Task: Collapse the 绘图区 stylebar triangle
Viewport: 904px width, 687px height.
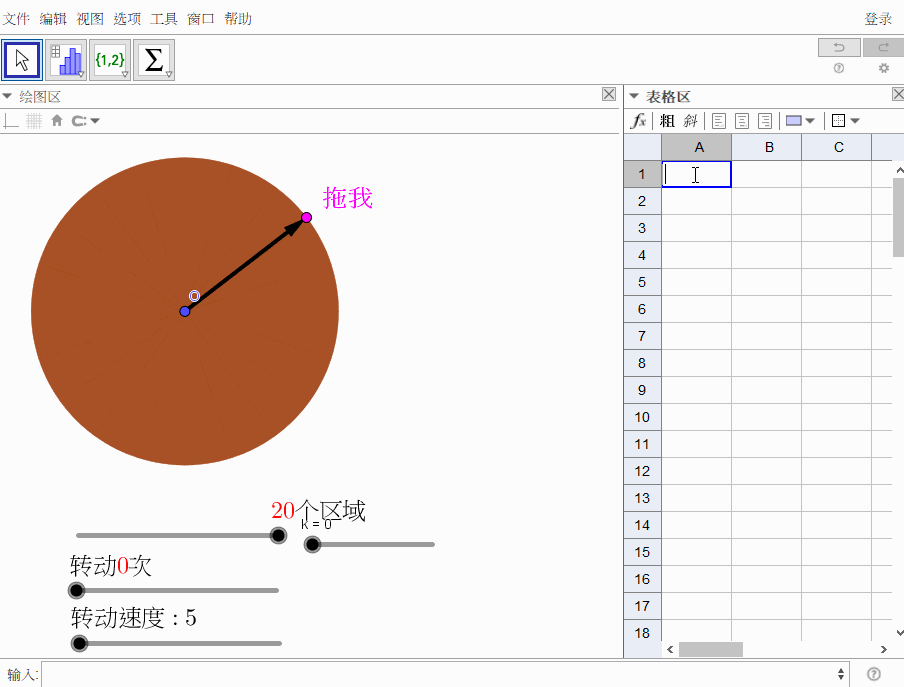Action: click(7, 96)
